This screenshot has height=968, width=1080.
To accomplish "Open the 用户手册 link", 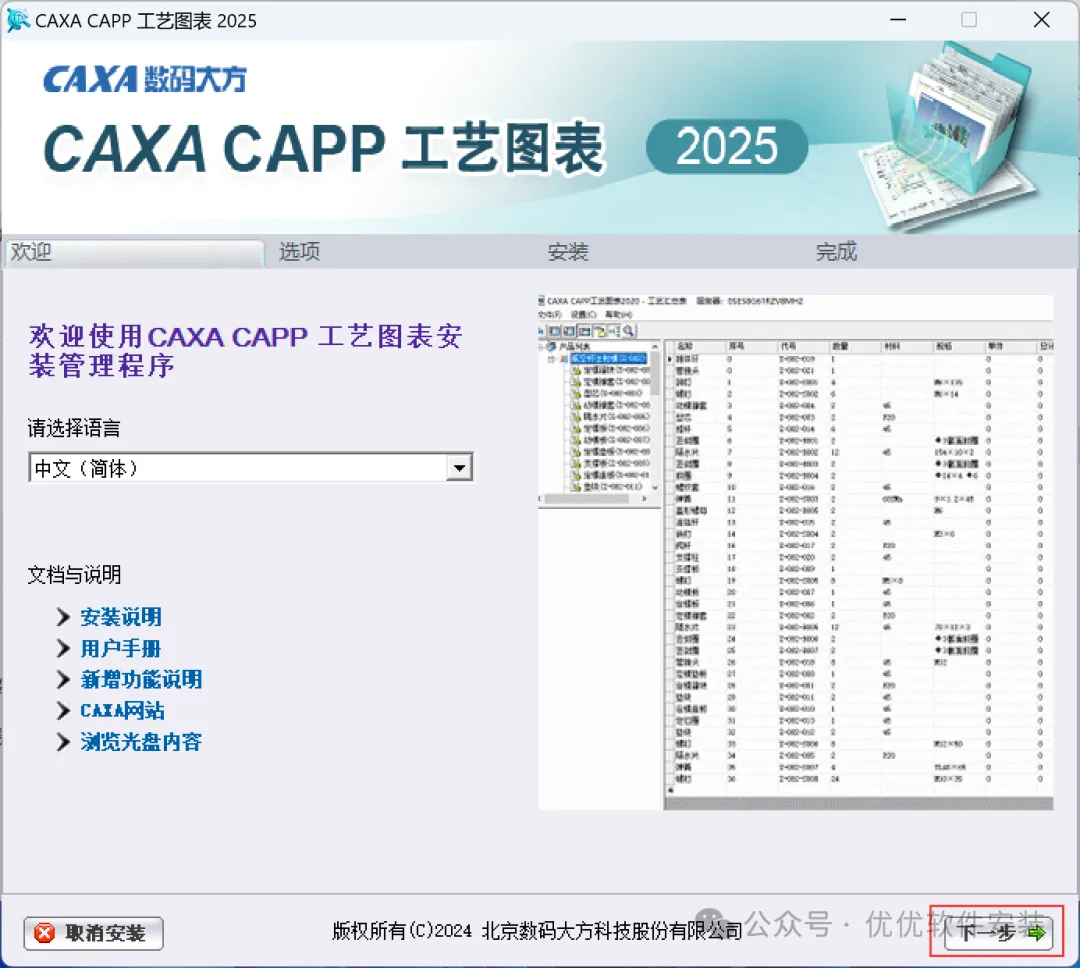I will point(121,648).
